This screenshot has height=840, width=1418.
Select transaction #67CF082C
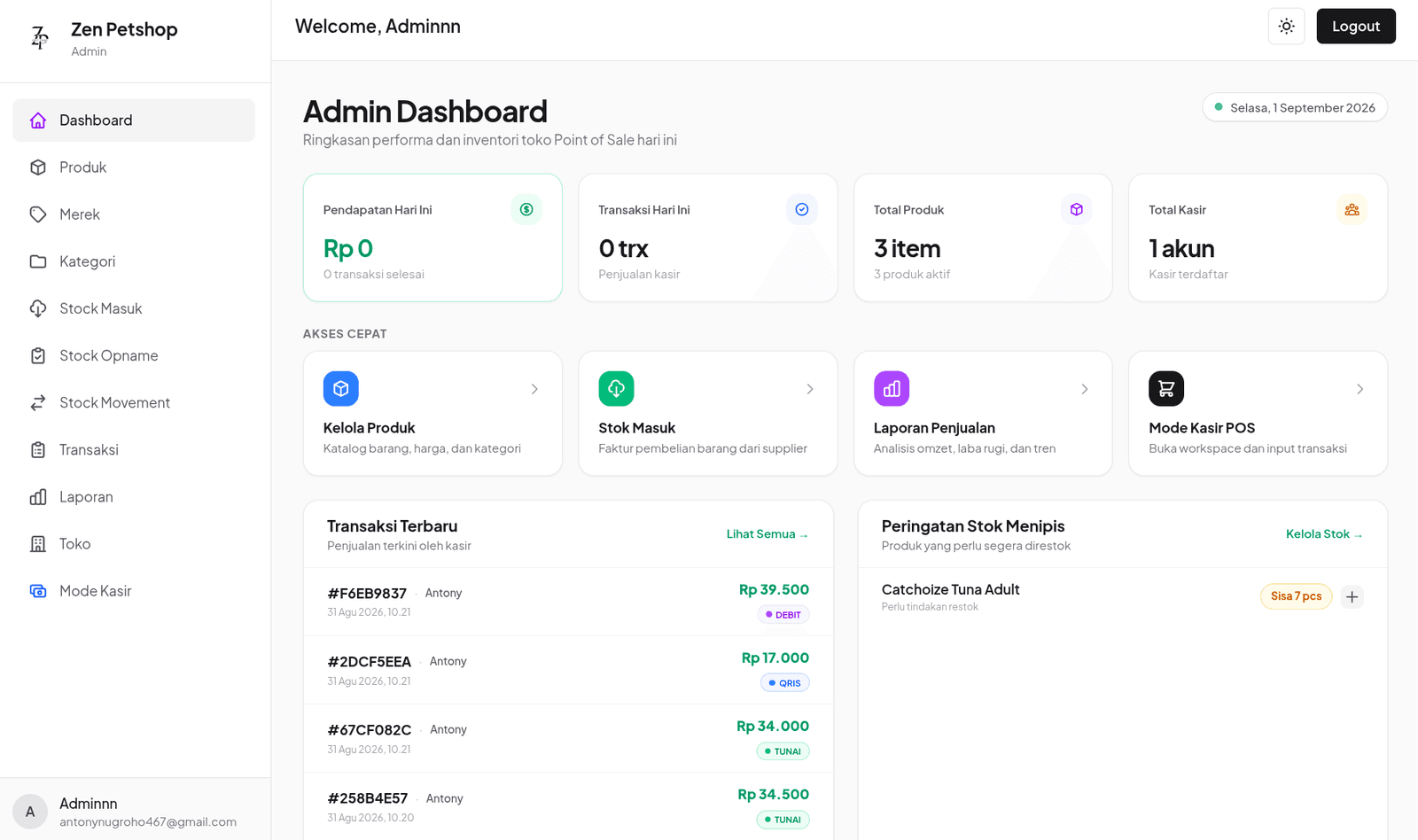370,730
